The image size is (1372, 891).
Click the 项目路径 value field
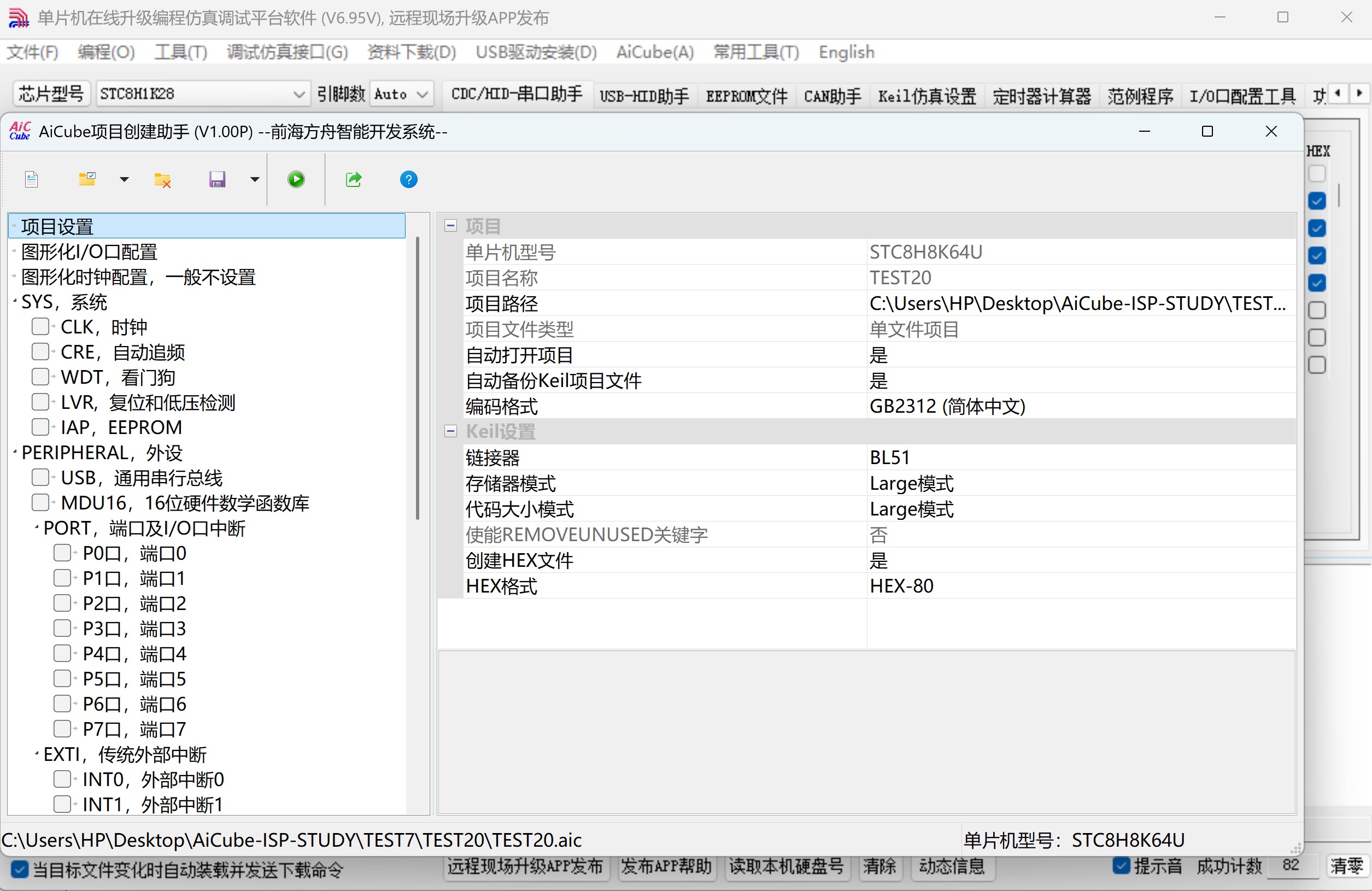point(1080,303)
